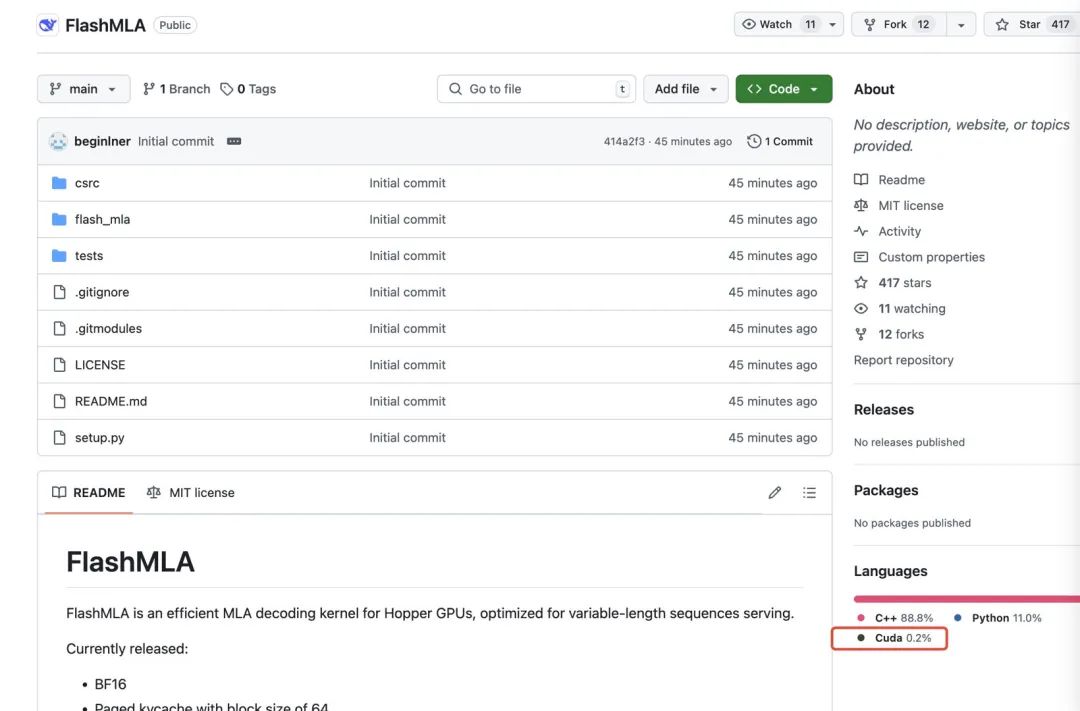Click the setup.py file icon

pos(59,437)
